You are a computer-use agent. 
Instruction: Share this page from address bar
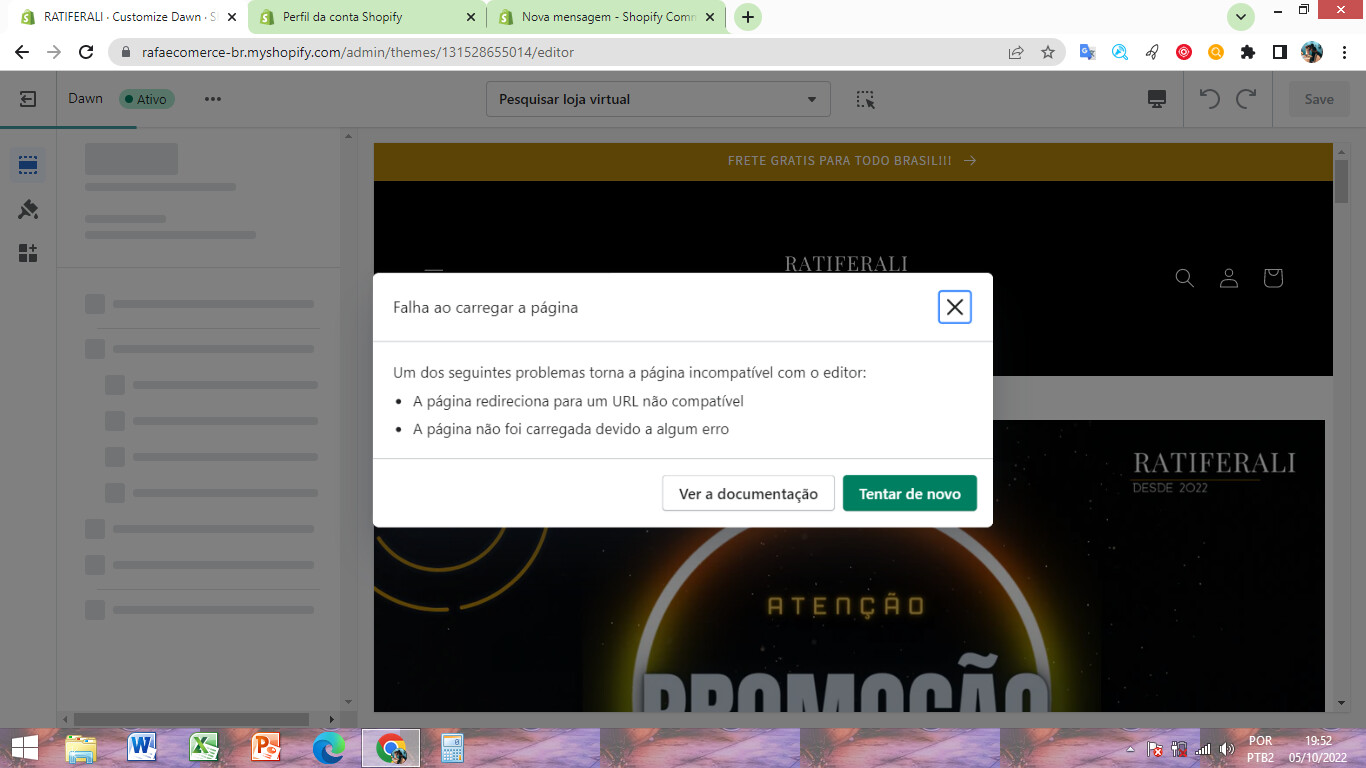click(x=1016, y=52)
